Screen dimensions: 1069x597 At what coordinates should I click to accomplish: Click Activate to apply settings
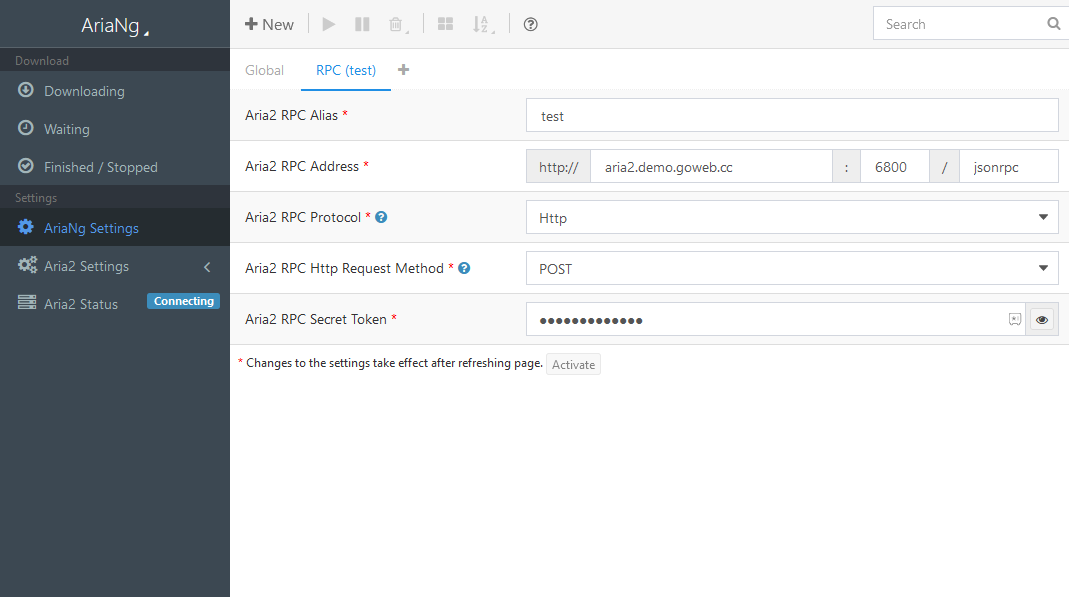(573, 364)
